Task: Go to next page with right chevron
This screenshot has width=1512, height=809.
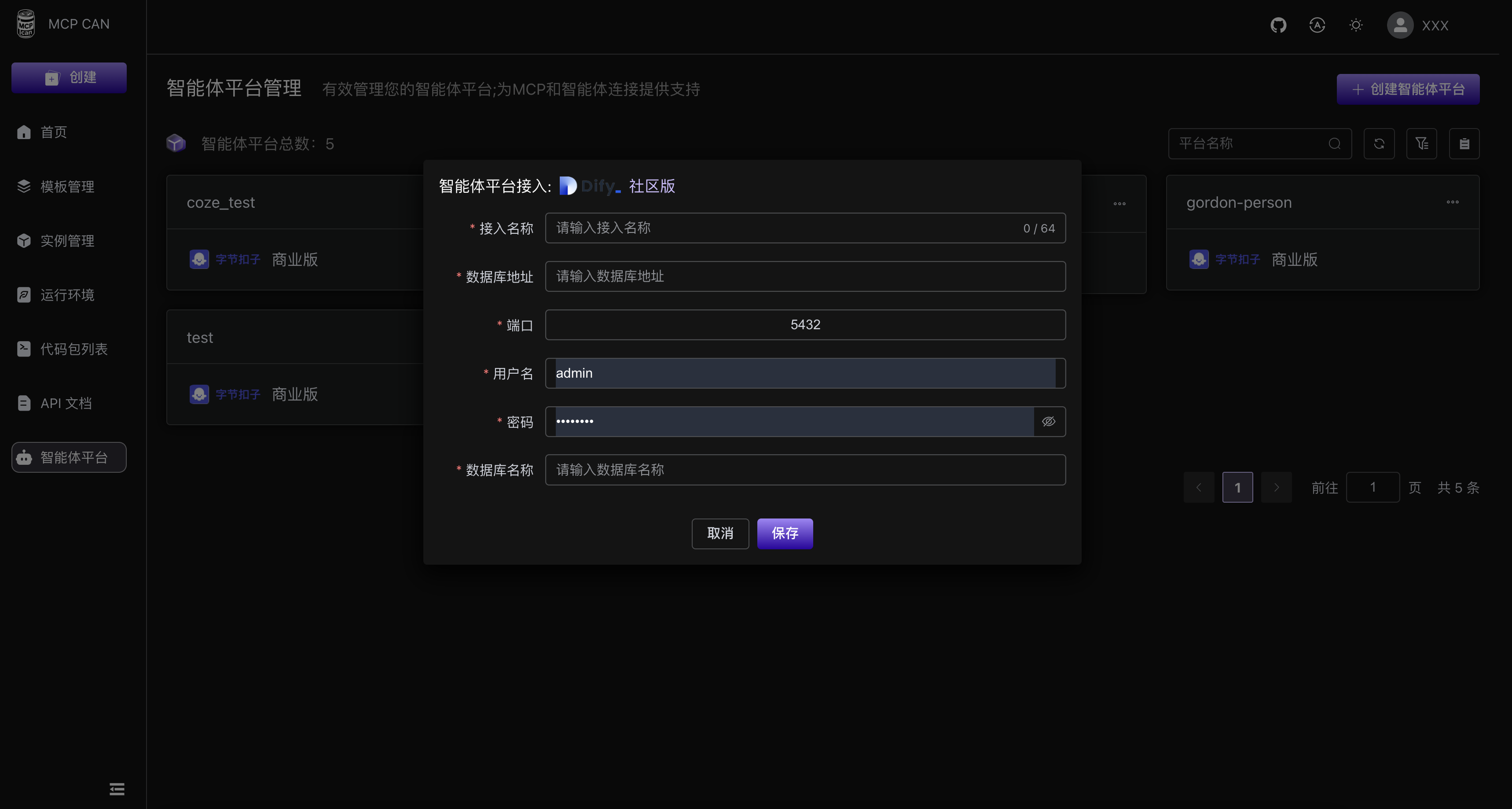Action: pyautogui.click(x=1276, y=487)
